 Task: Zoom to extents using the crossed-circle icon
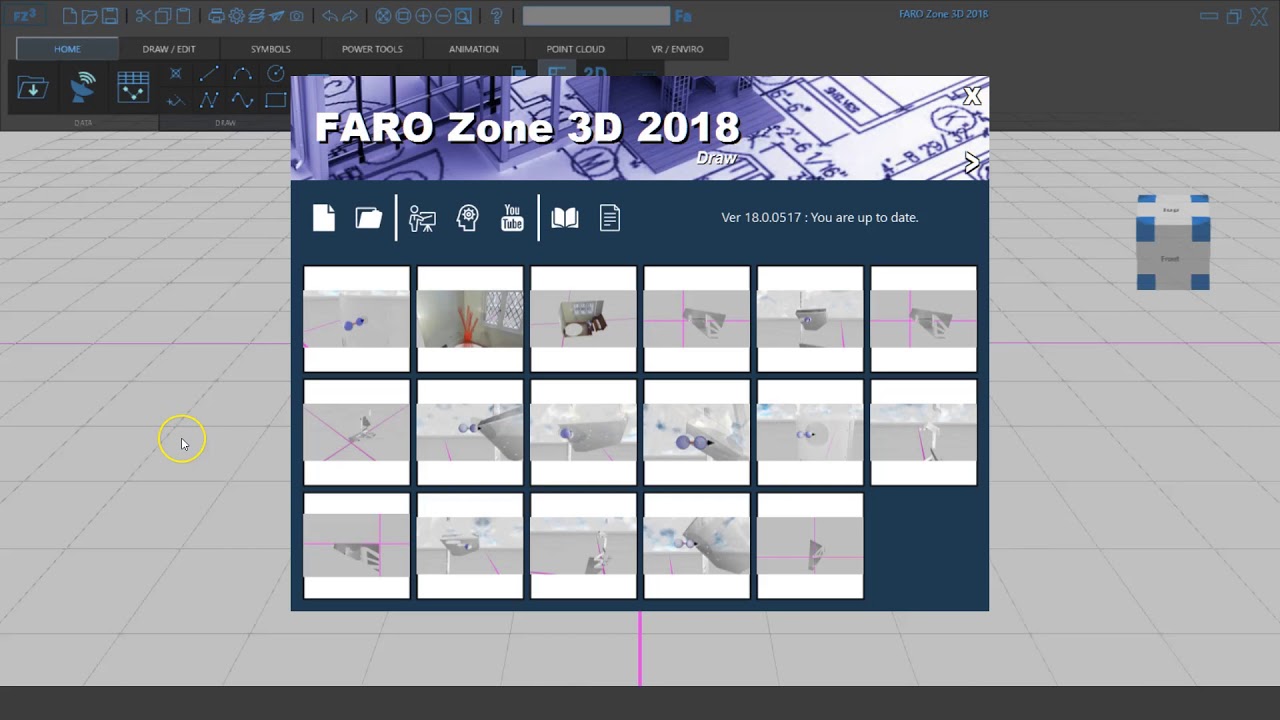pos(383,16)
